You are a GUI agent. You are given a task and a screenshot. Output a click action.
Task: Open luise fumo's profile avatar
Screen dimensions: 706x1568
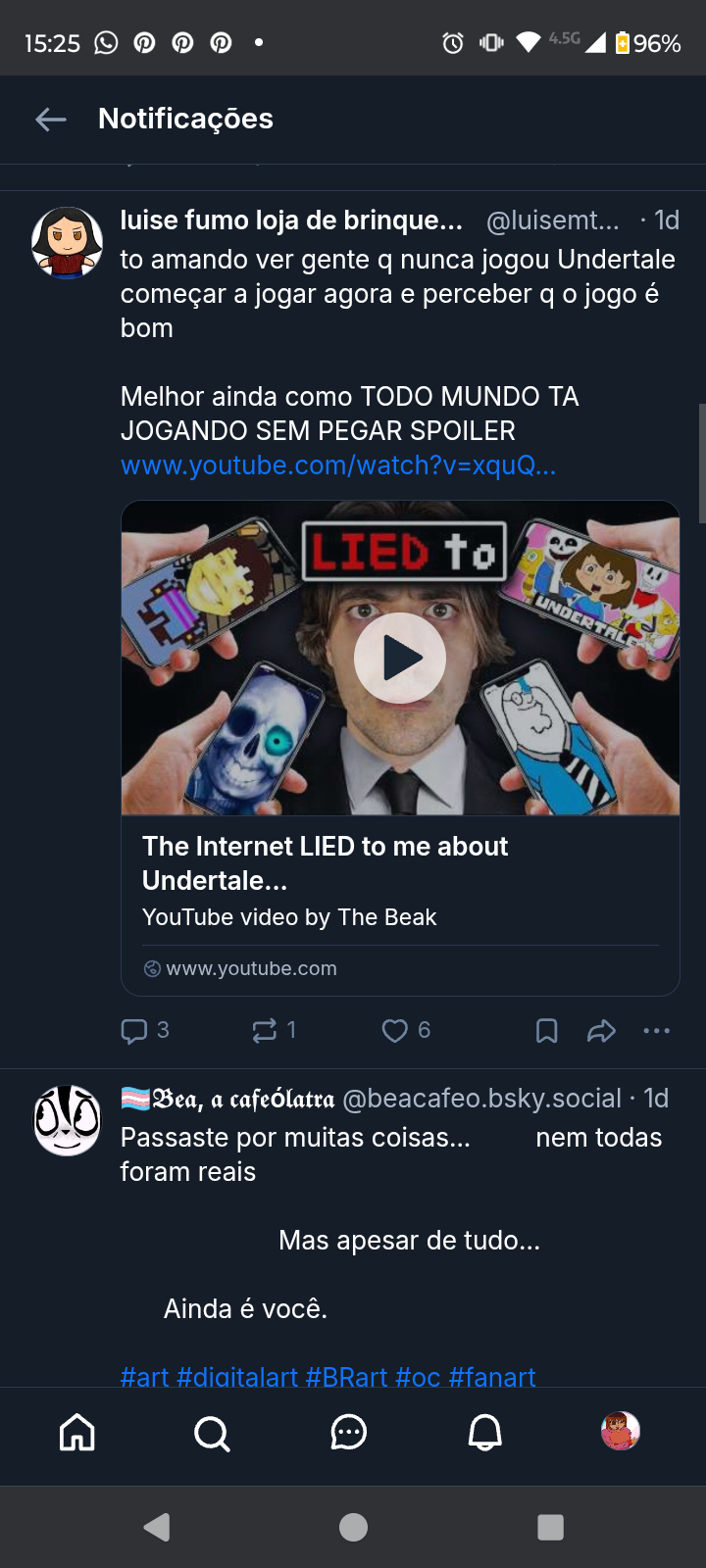(68, 242)
